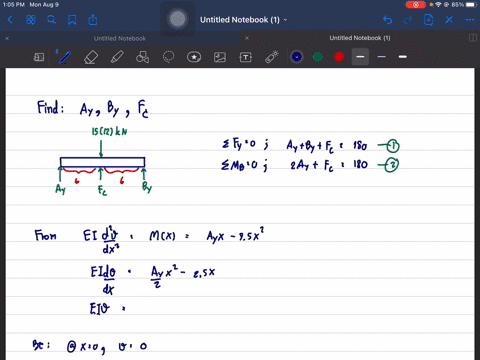The width and height of the screenshot is (480, 360).
Task: Select the Shapes tool
Action: (x=142, y=57)
